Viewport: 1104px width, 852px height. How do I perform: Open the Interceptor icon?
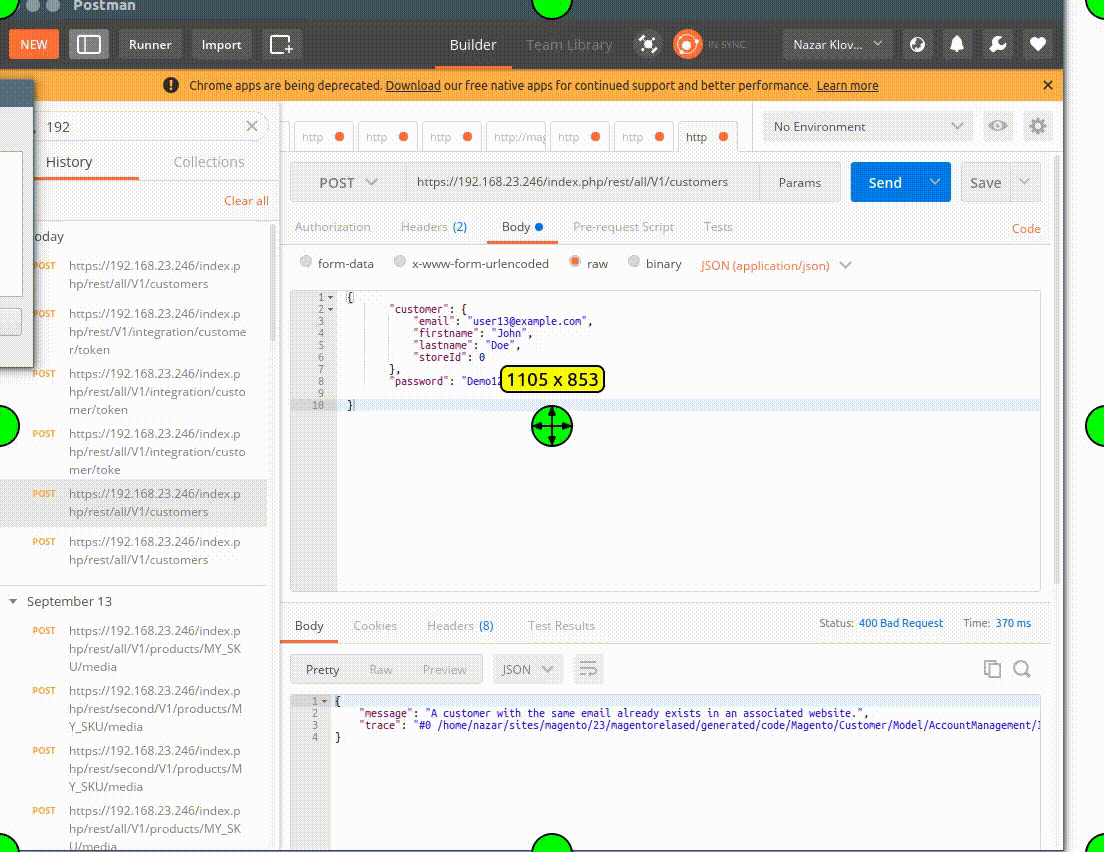[648, 44]
